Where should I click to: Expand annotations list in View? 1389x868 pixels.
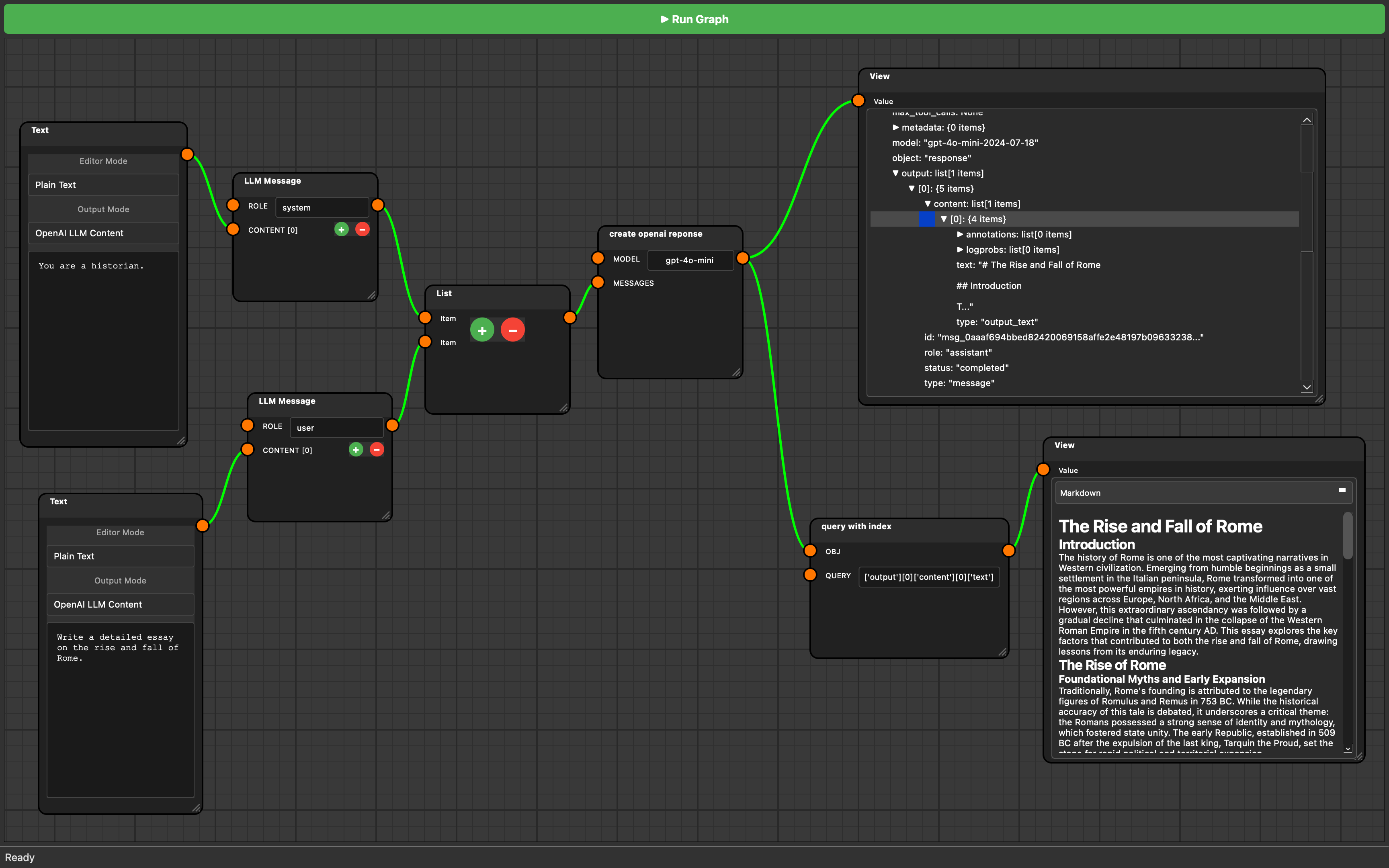coord(960,234)
